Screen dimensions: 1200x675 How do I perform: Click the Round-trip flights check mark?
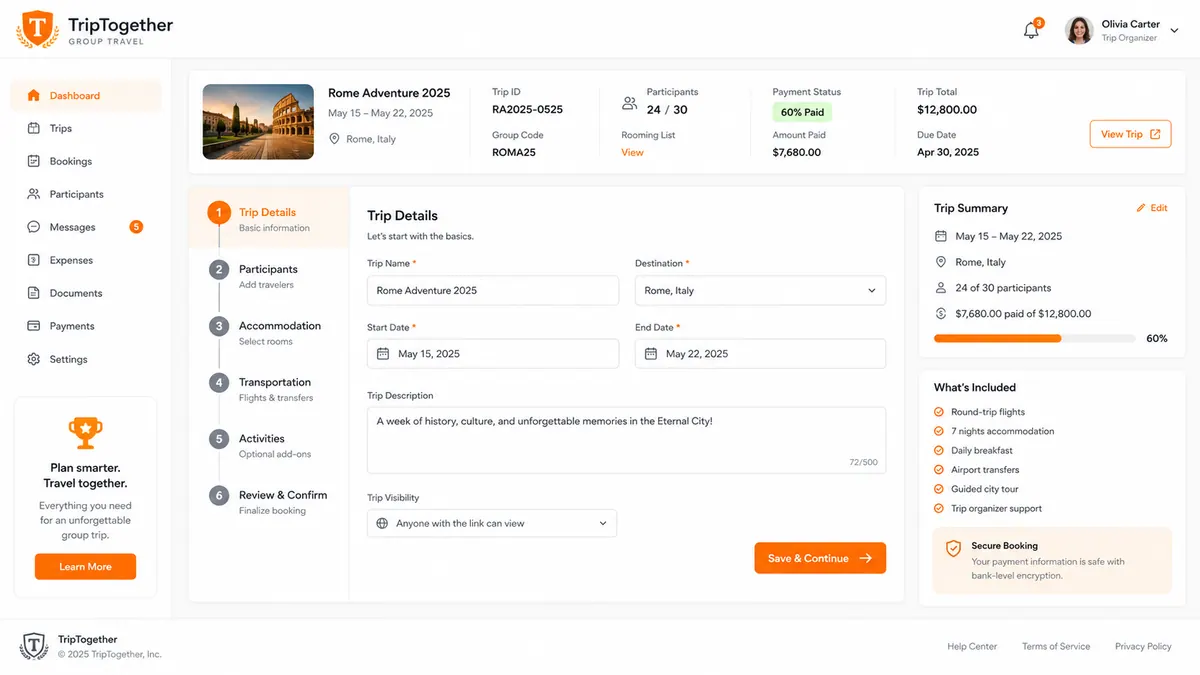coord(938,412)
